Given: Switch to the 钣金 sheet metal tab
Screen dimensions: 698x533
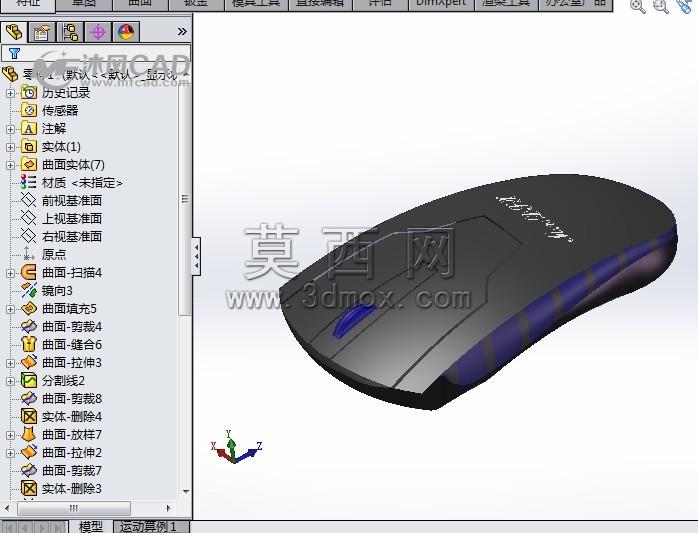Looking at the screenshot, I should 196,4.
